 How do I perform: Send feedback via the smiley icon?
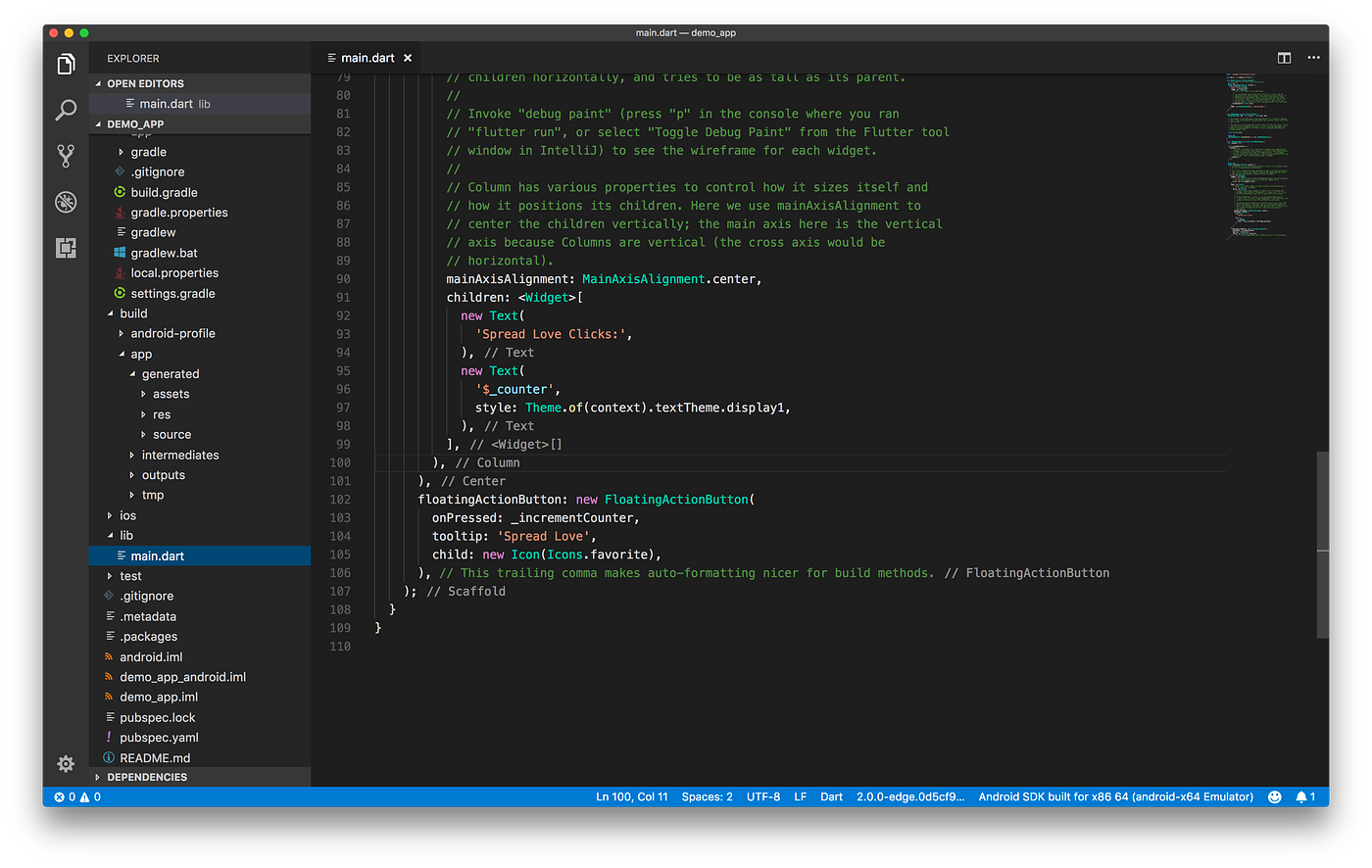coord(1273,796)
